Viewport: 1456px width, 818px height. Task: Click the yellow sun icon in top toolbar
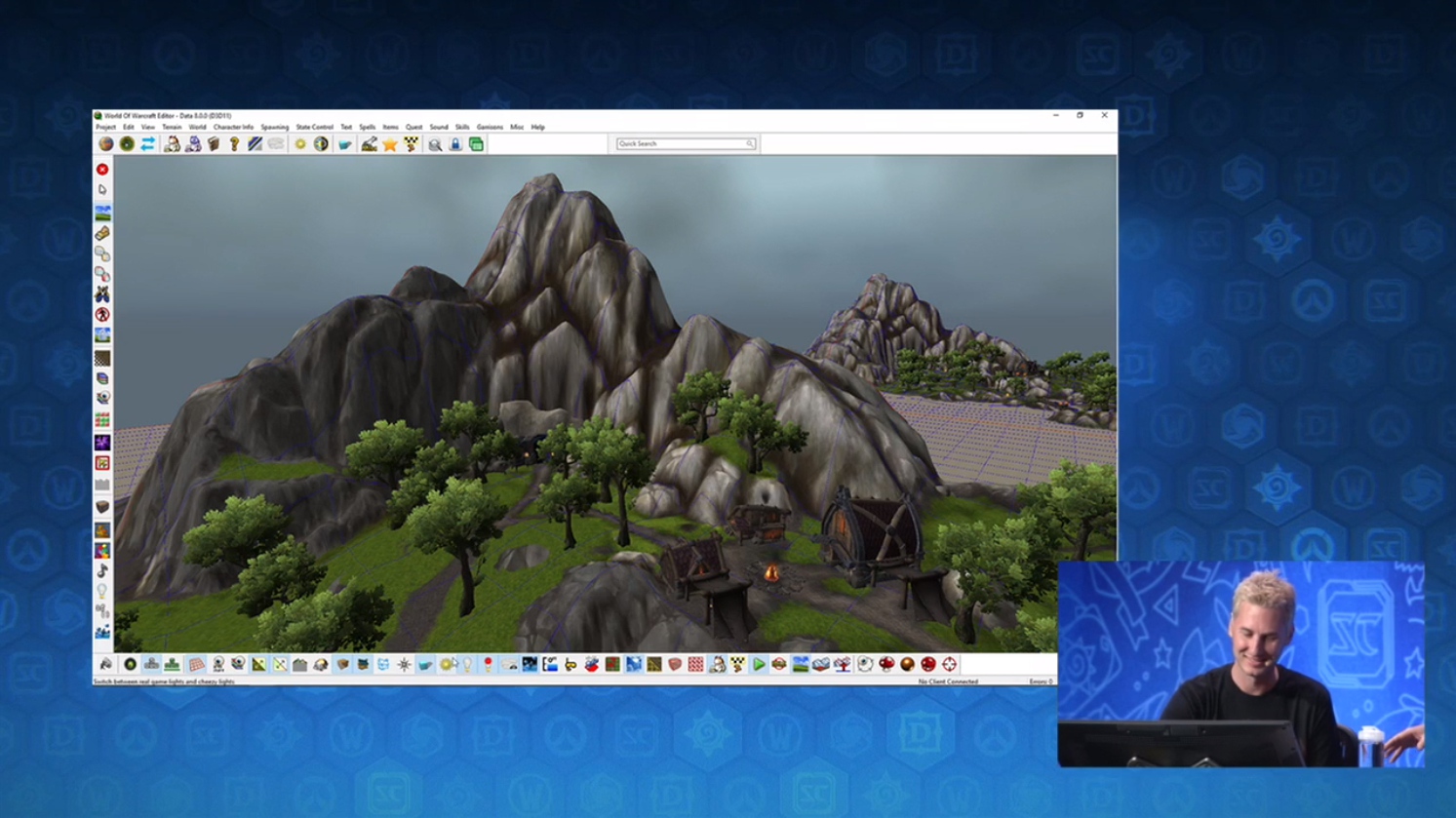[300, 144]
